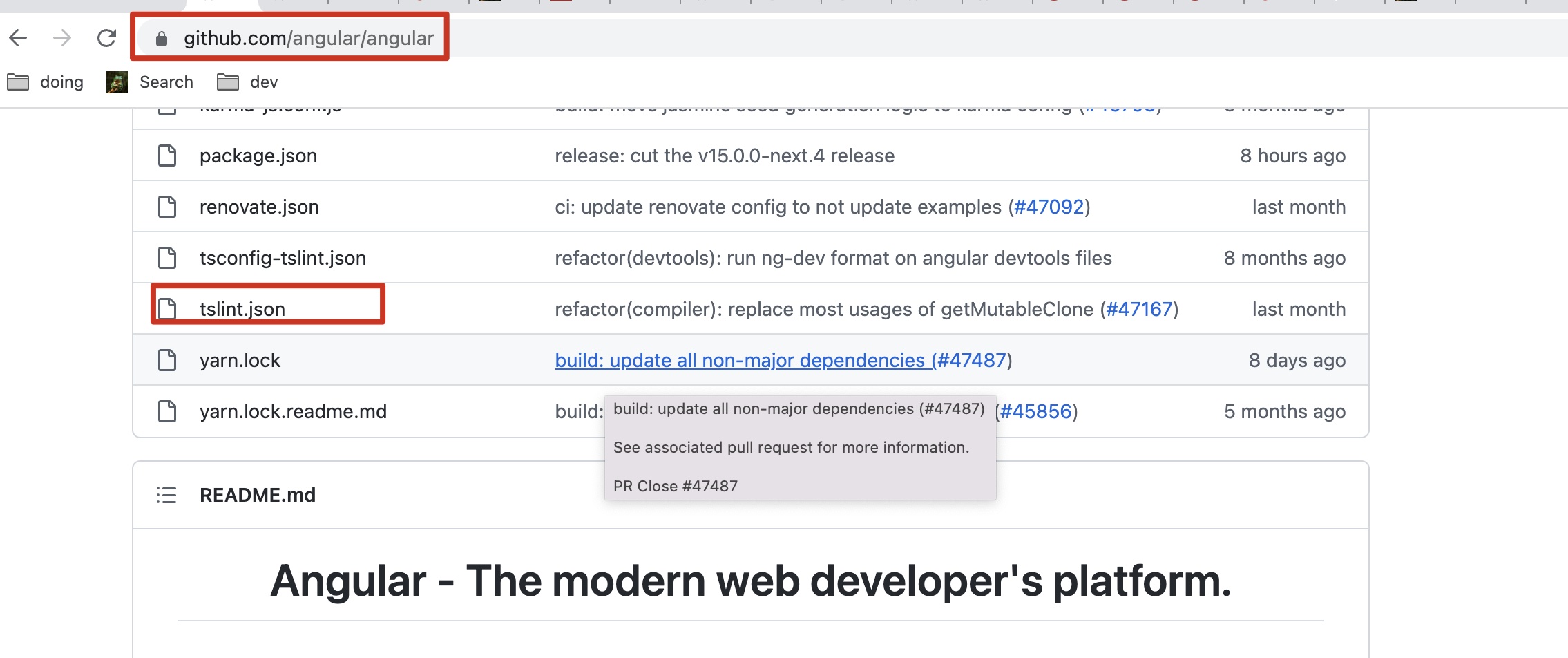Click the file icon beside yarn.lock
This screenshot has height=658, width=1568.
[x=167, y=360]
